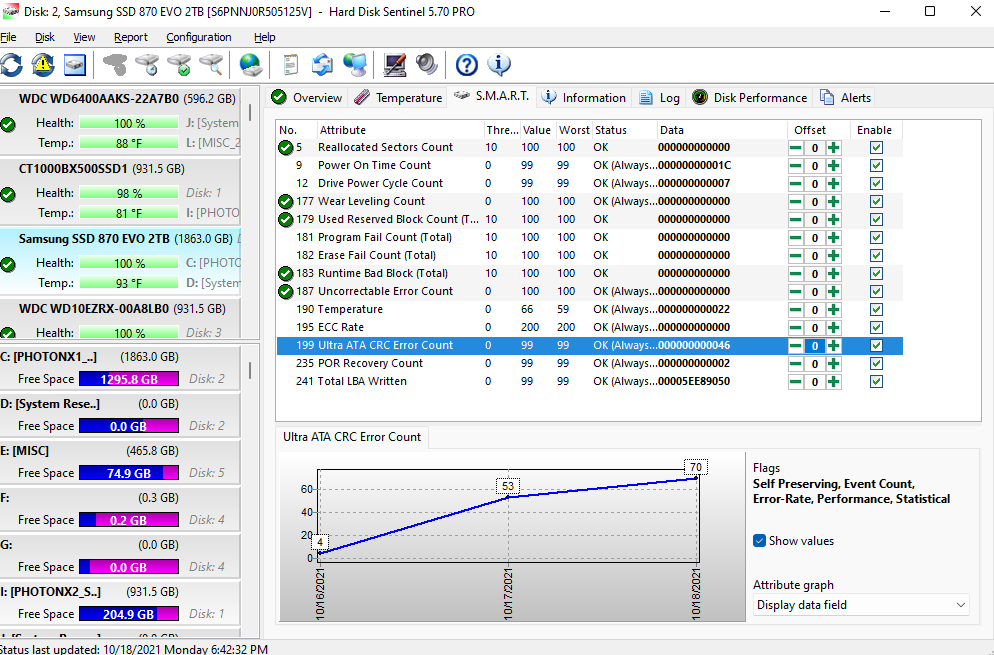Click the disk-with-magnifier surface test icon
Image resolution: width=994 pixels, height=655 pixels.
point(211,65)
